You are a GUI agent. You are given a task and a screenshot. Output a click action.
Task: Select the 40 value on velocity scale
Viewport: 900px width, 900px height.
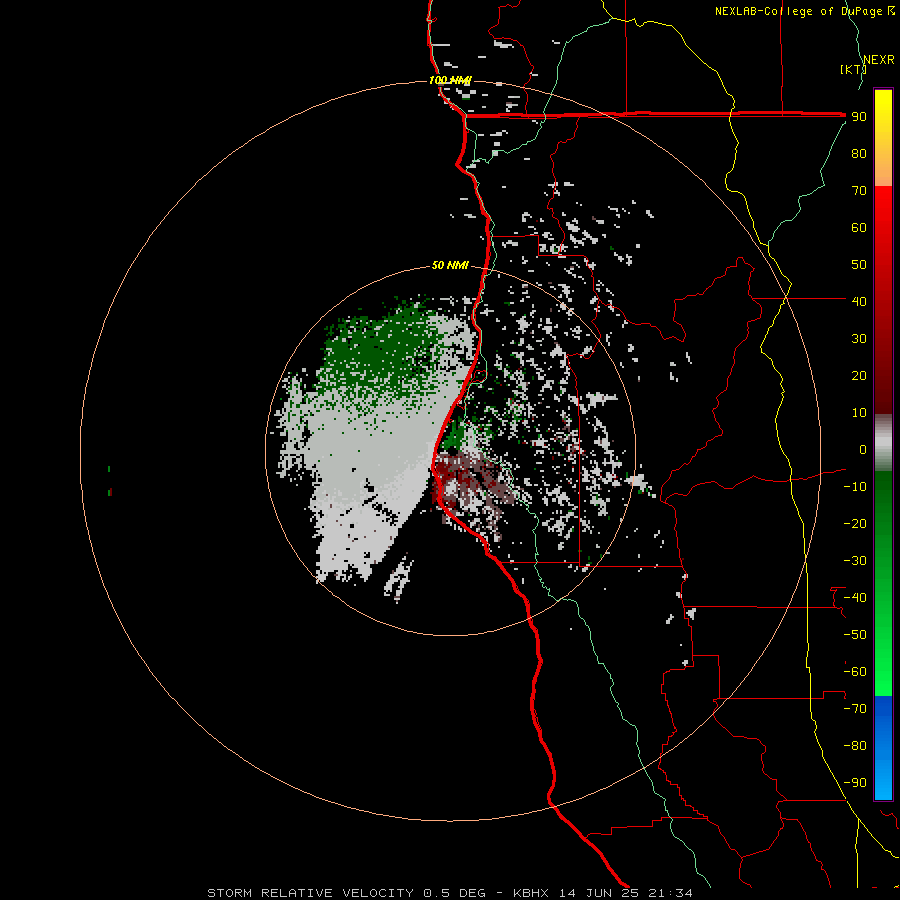859,301
